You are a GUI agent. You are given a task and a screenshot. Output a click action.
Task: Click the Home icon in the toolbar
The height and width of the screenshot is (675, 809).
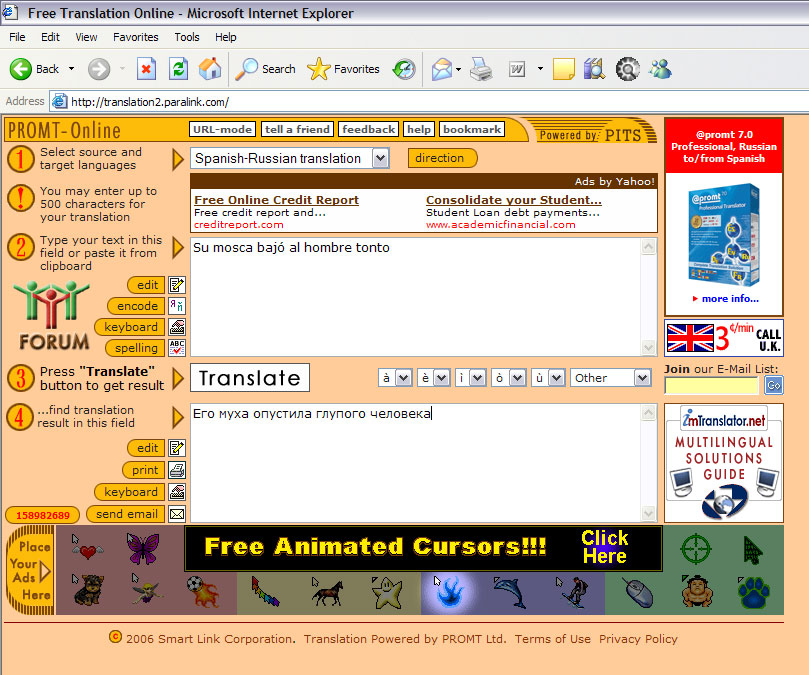click(x=210, y=69)
